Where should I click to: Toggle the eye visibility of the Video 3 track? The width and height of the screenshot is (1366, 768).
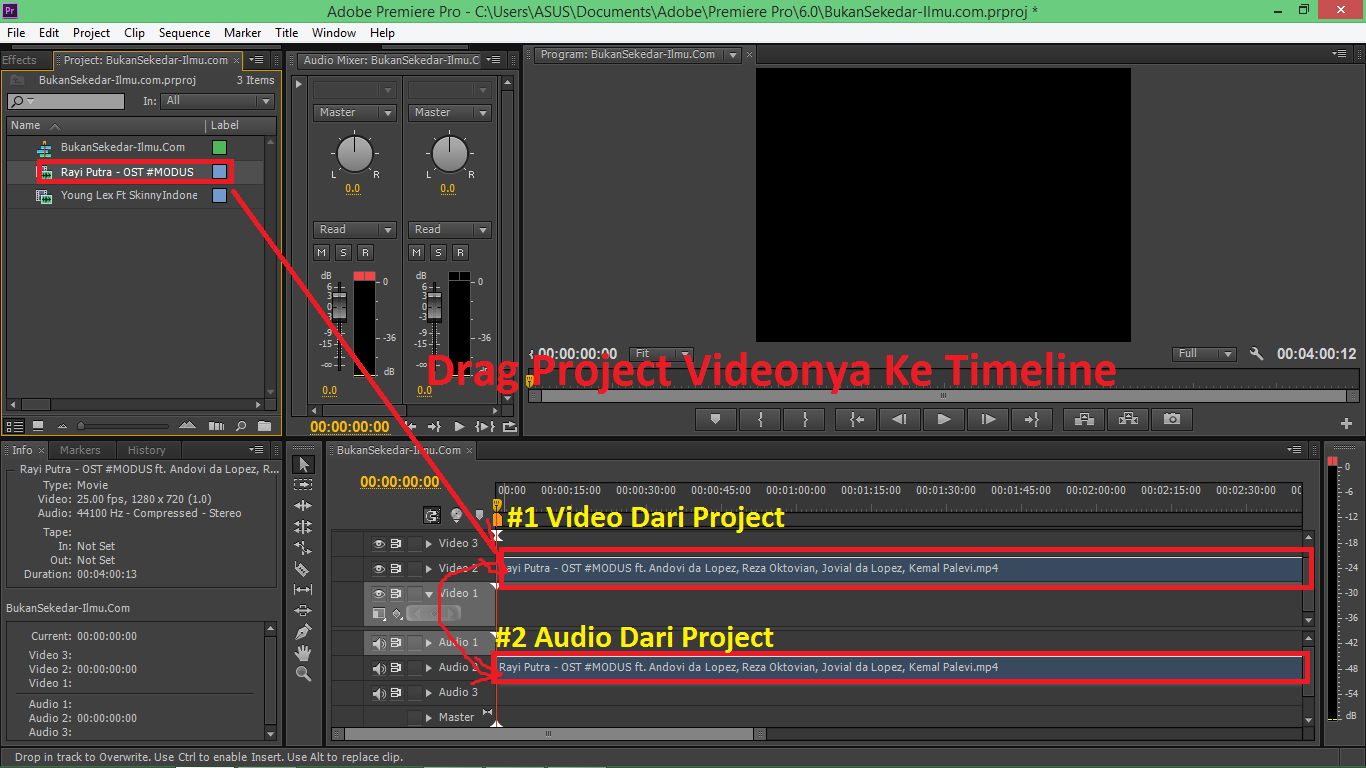(379, 544)
